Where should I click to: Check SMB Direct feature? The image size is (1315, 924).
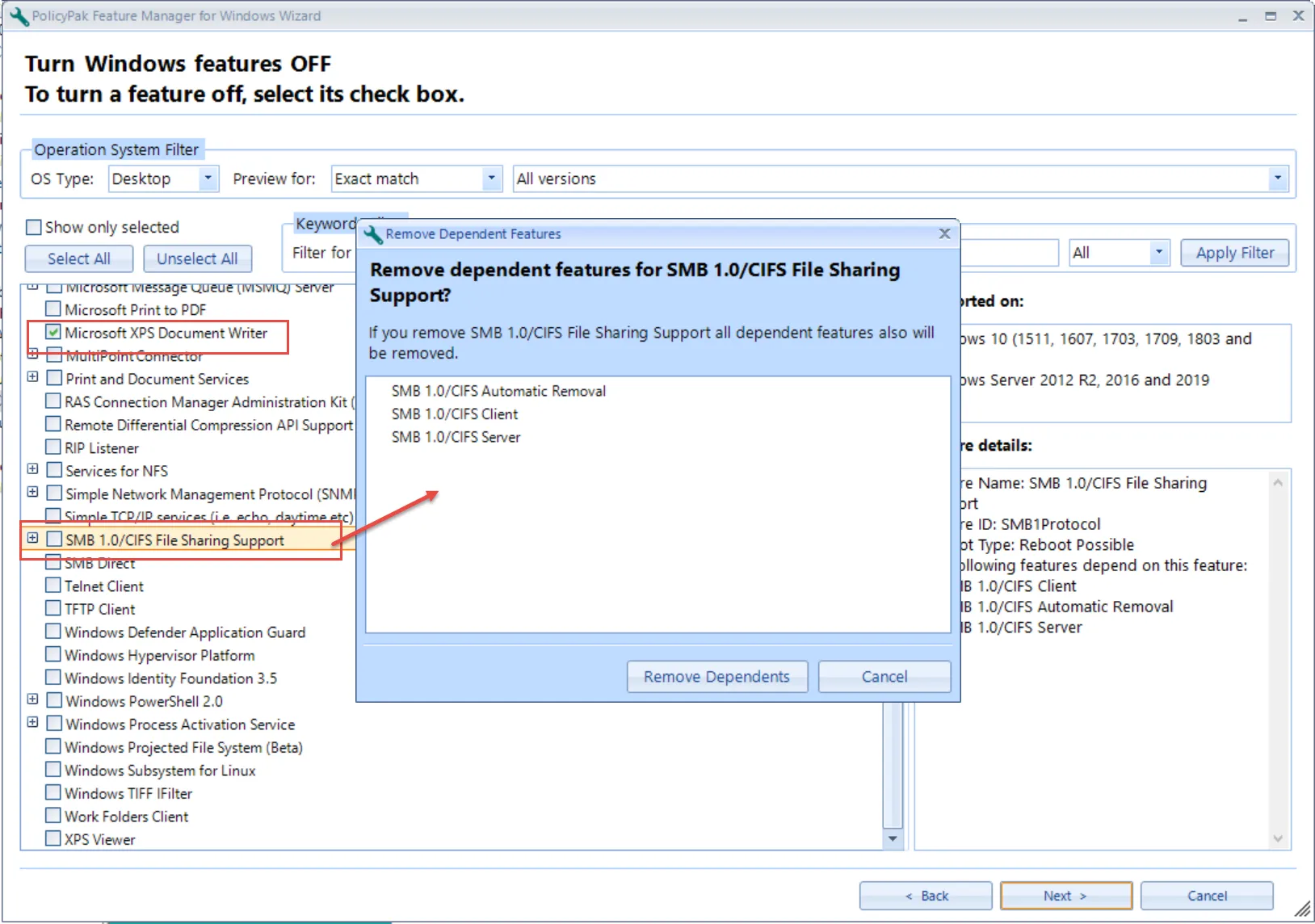[53, 562]
